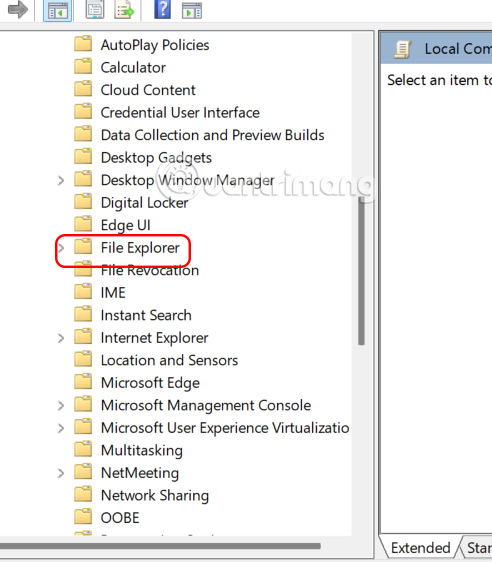Click the Credential User Interface folder icon
Image resolution: width=492 pixels, height=562 pixels.
(x=83, y=111)
